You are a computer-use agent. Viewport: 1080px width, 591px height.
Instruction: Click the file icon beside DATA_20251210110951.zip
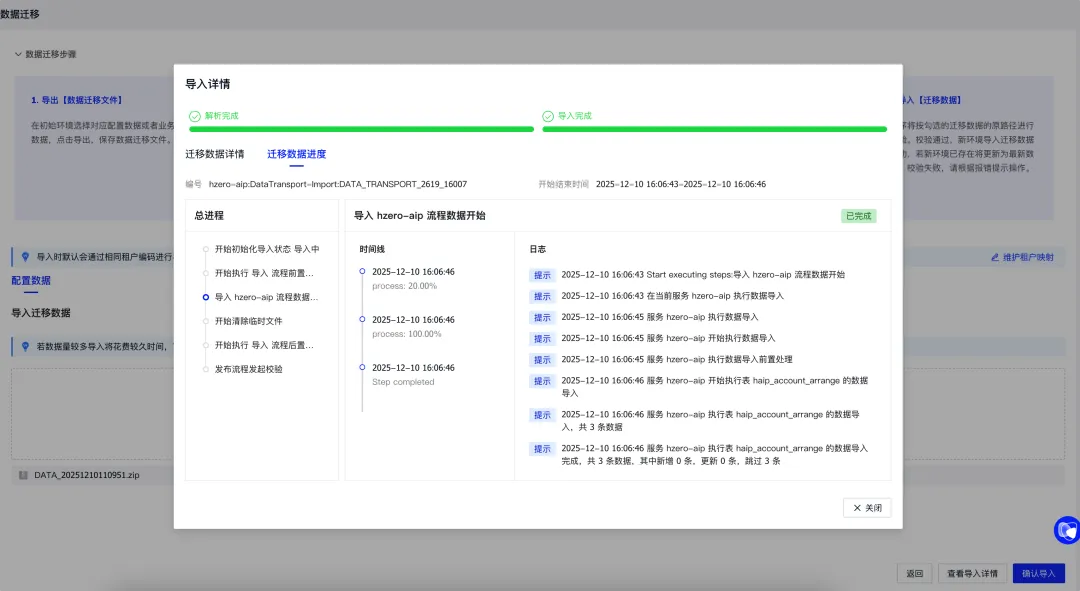[x=23, y=475]
